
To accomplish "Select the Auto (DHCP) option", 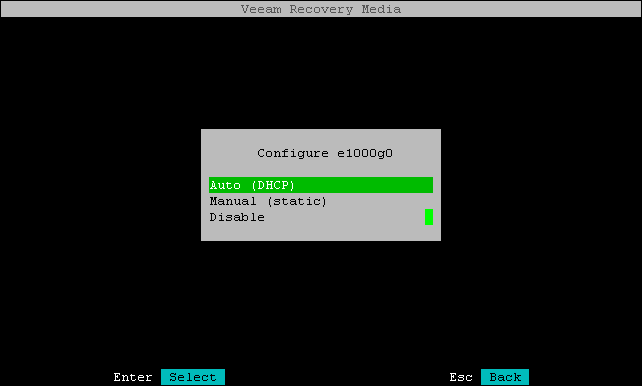I will (321, 185).
